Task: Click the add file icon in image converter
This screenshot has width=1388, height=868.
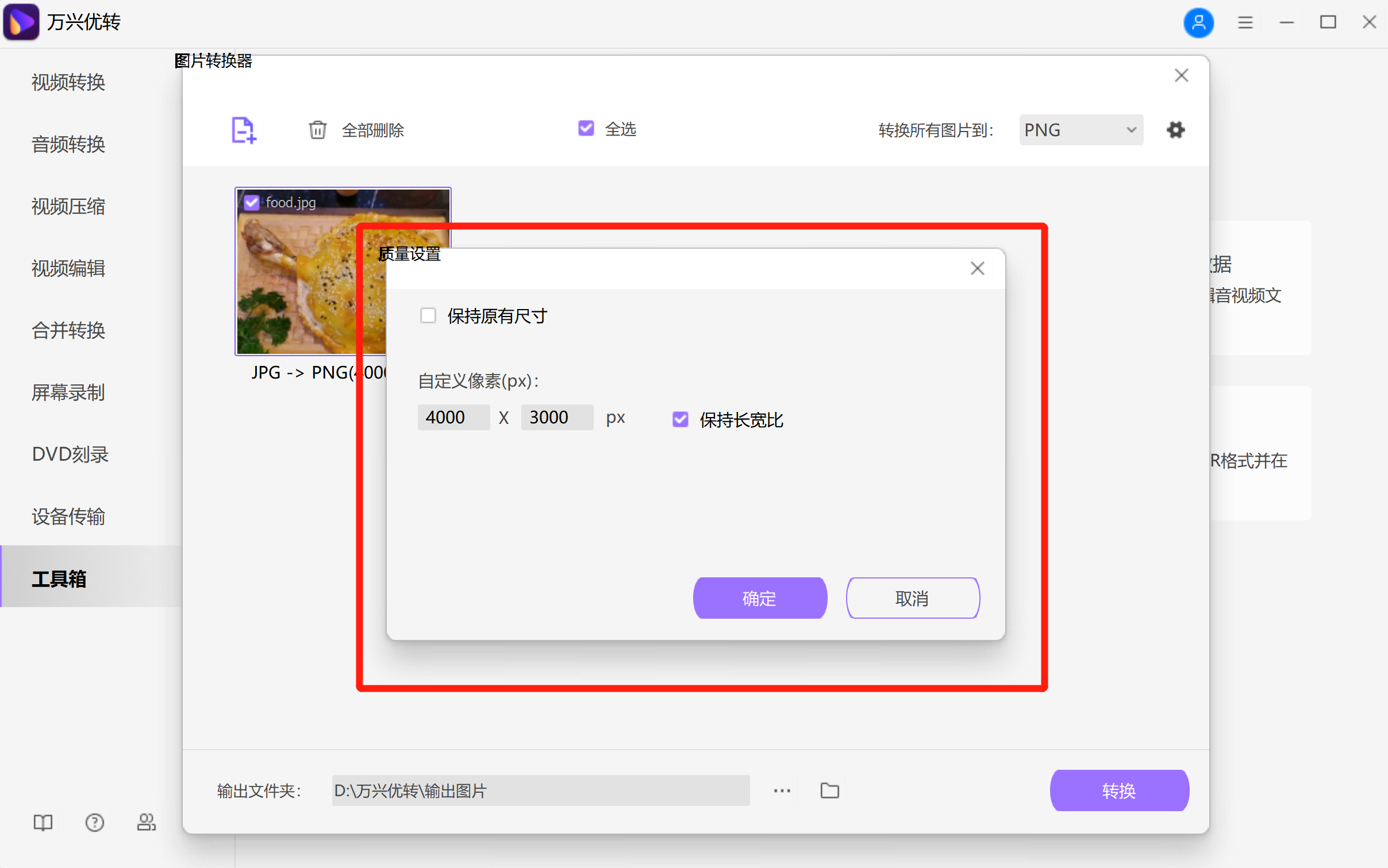Action: (x=243, y=130)
